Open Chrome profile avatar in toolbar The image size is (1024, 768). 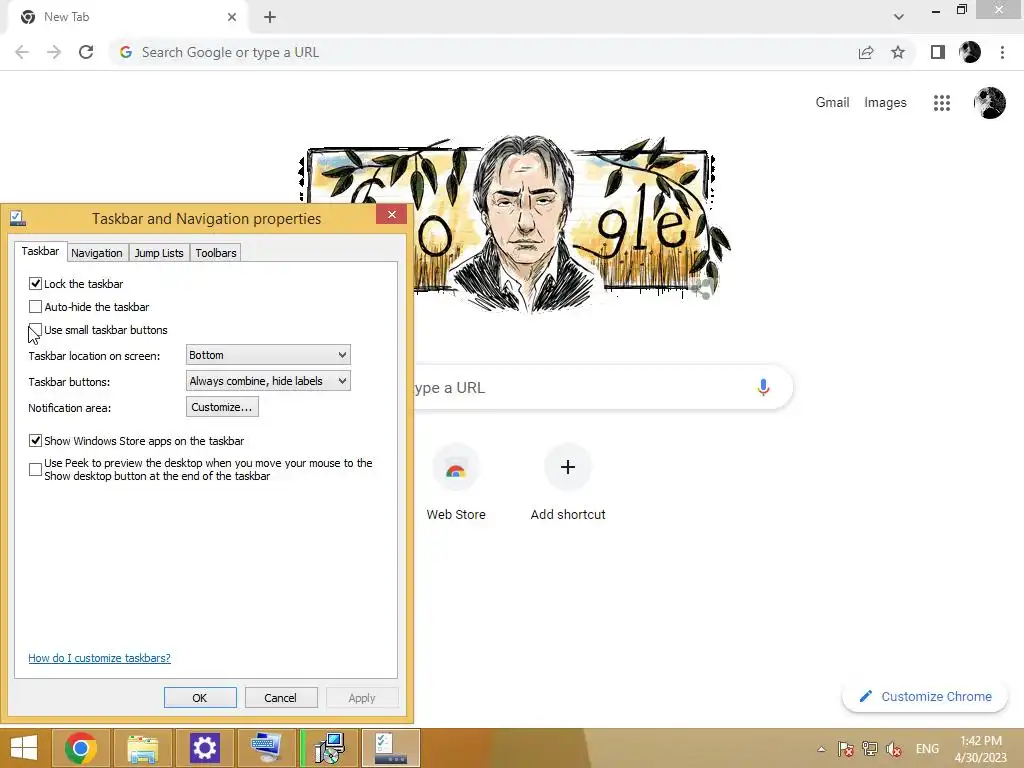point(970,52)
